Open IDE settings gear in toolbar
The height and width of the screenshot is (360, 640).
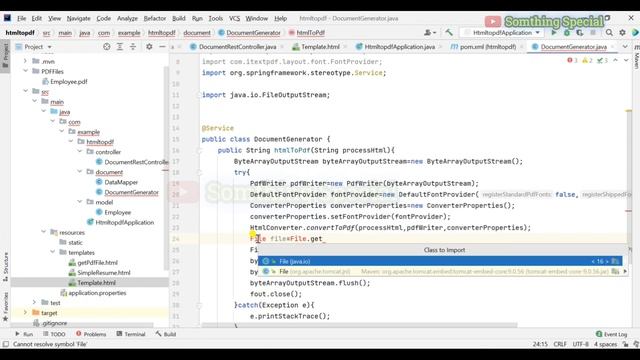click(622, 33)
